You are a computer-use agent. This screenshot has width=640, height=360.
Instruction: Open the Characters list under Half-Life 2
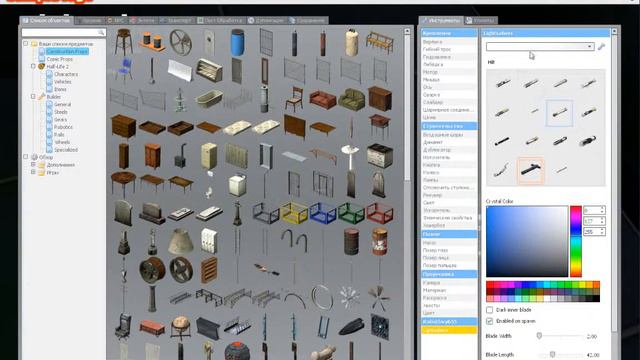(x=66, y=74)
